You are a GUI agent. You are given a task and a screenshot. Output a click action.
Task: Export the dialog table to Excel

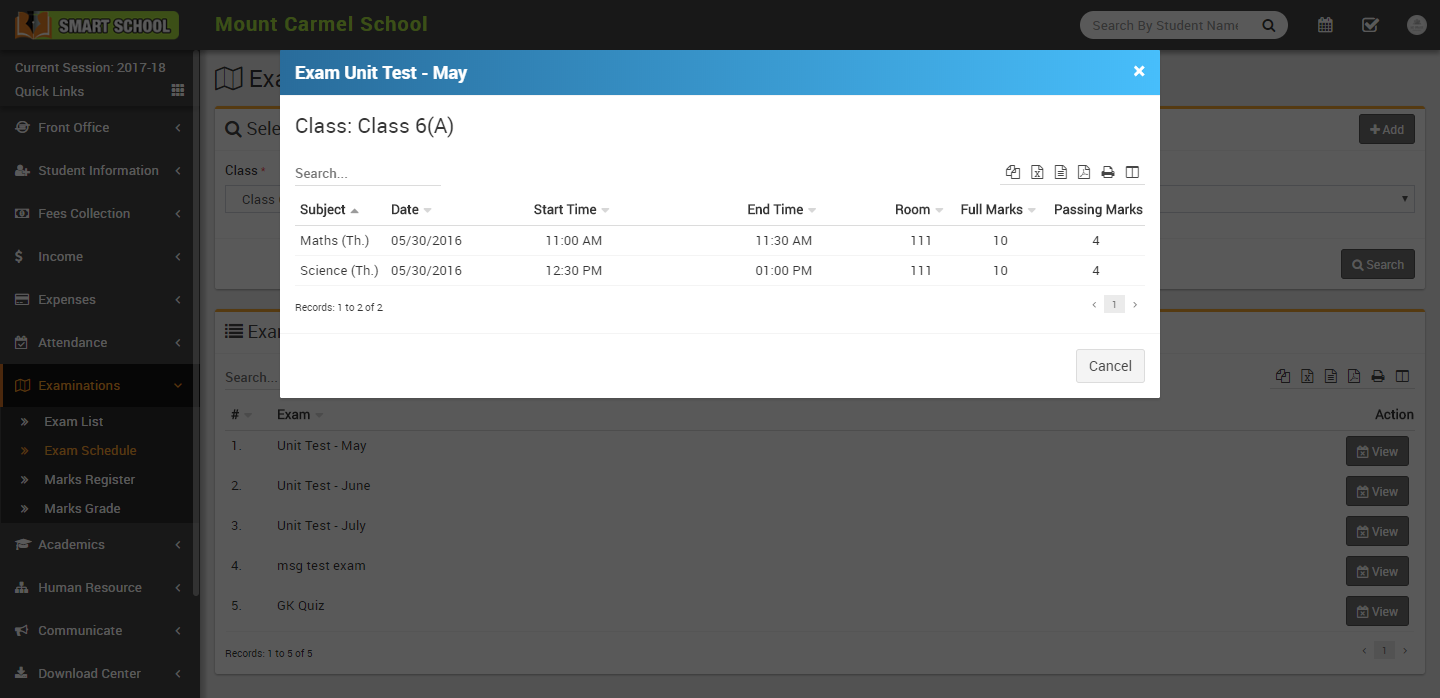click(1037, 172)
